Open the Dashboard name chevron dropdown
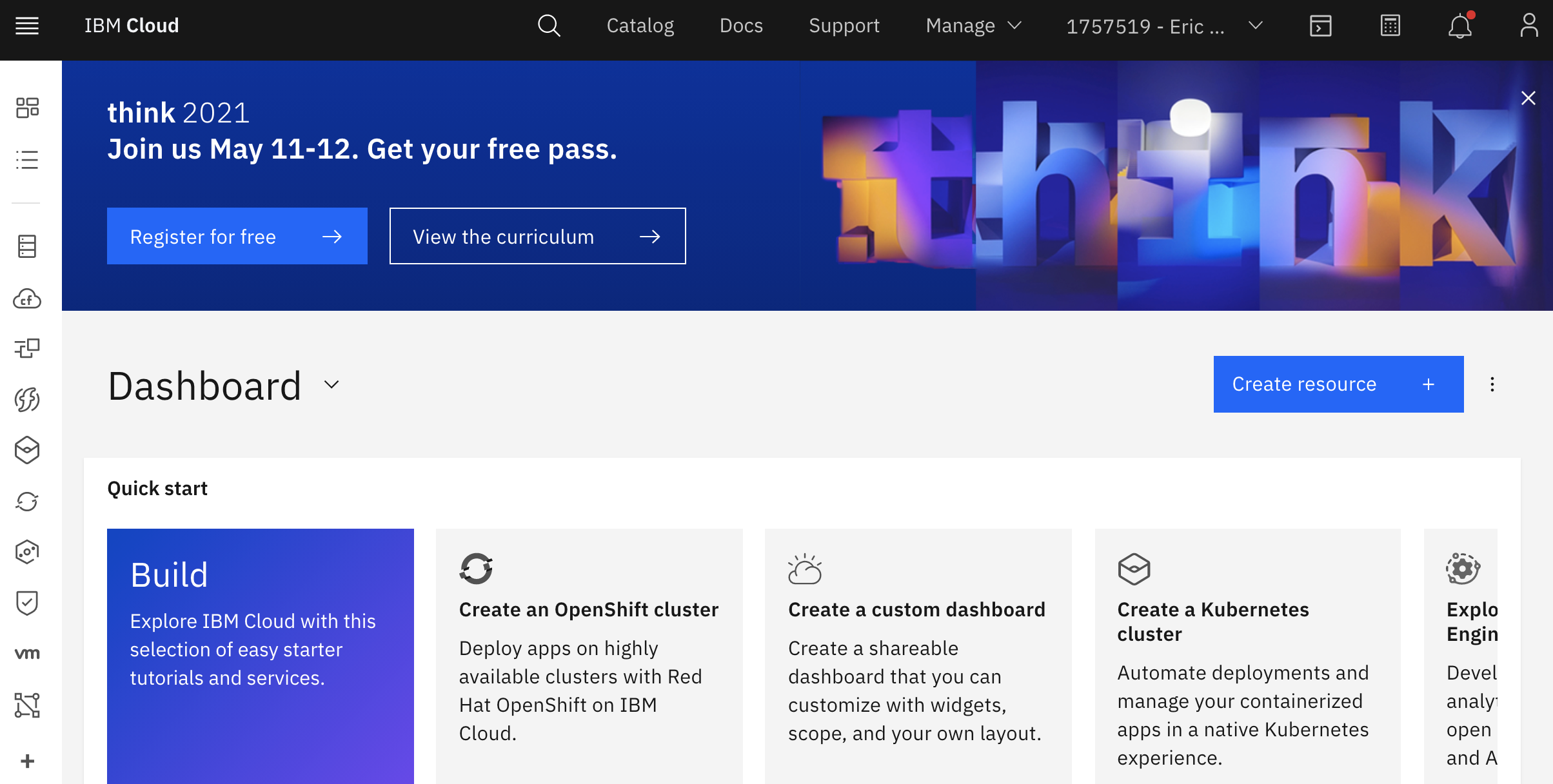Image resolution: width=1553 pixels, height=784 pixels. pyautogui.click(x=331, y=385)
